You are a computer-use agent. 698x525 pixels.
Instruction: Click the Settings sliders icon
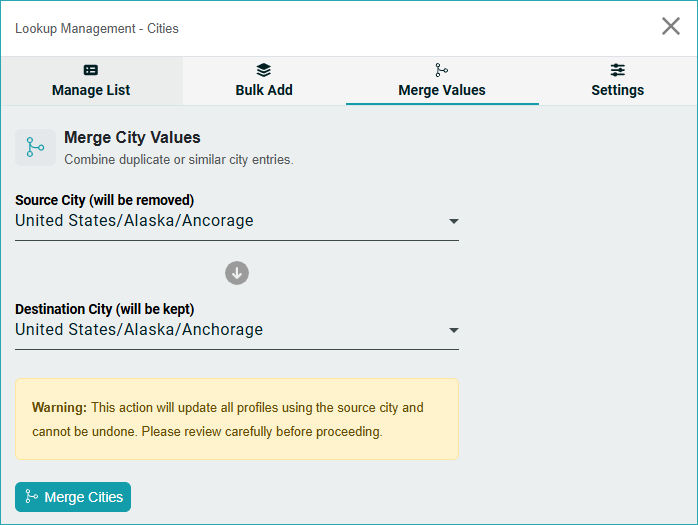(x=618, y=70)
